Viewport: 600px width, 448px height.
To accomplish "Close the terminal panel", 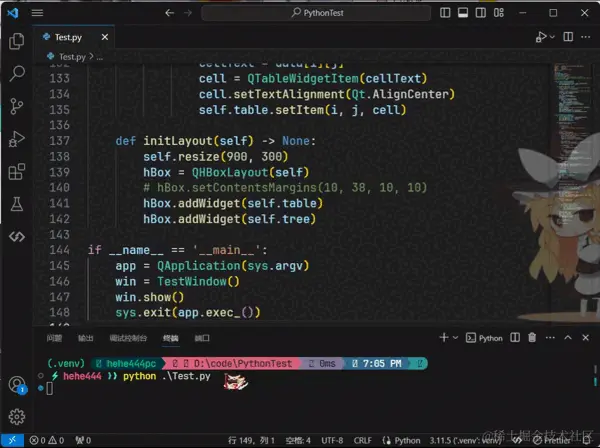I will (x=585, y=337).
